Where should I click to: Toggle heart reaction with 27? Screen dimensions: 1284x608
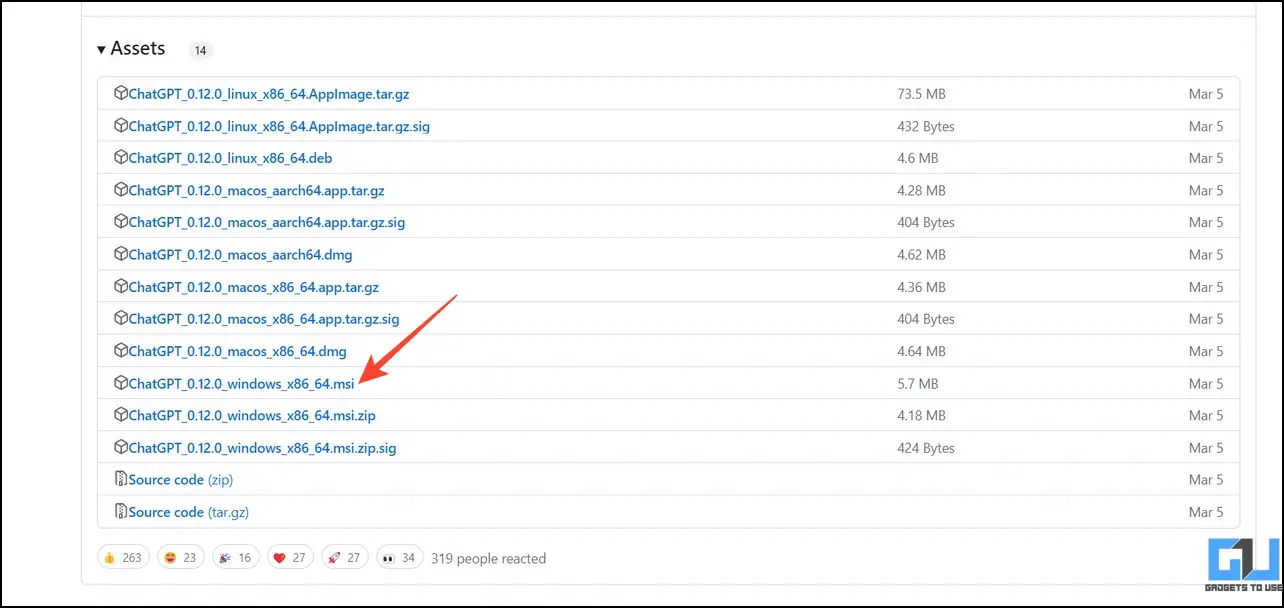(290, 558)
